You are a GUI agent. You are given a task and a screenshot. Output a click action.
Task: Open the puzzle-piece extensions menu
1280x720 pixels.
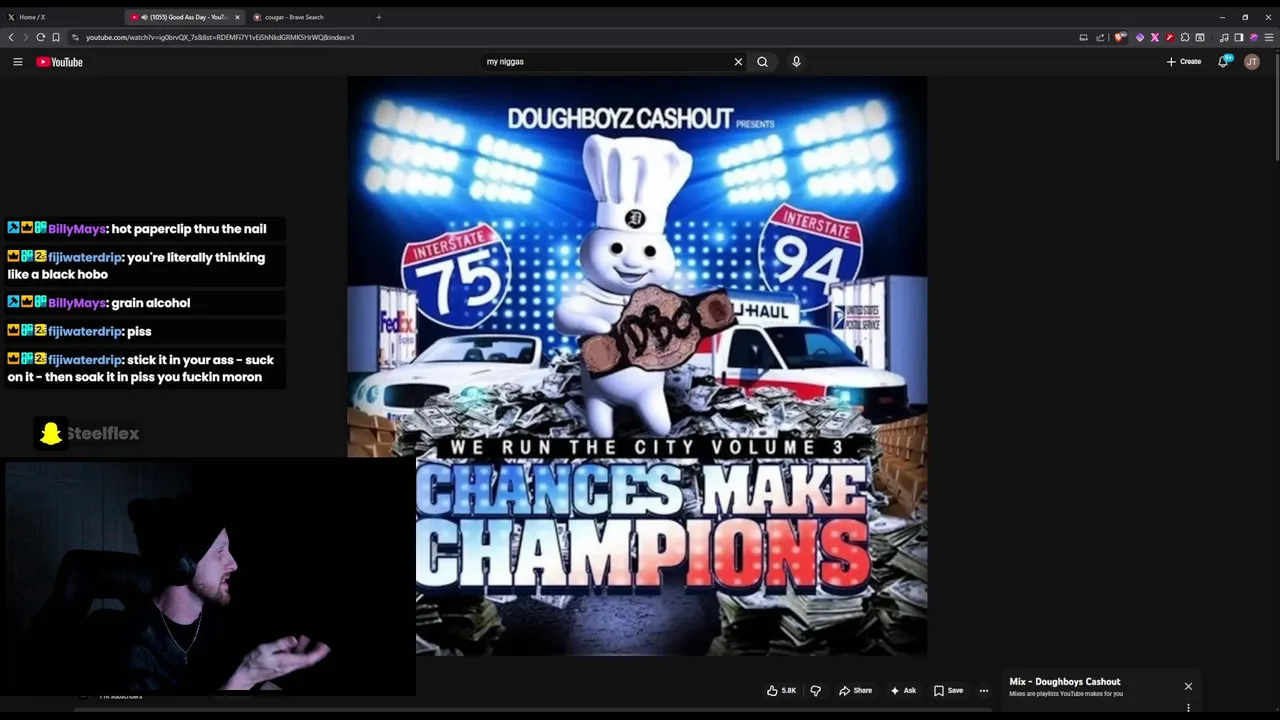click(x=1185, y=37)
